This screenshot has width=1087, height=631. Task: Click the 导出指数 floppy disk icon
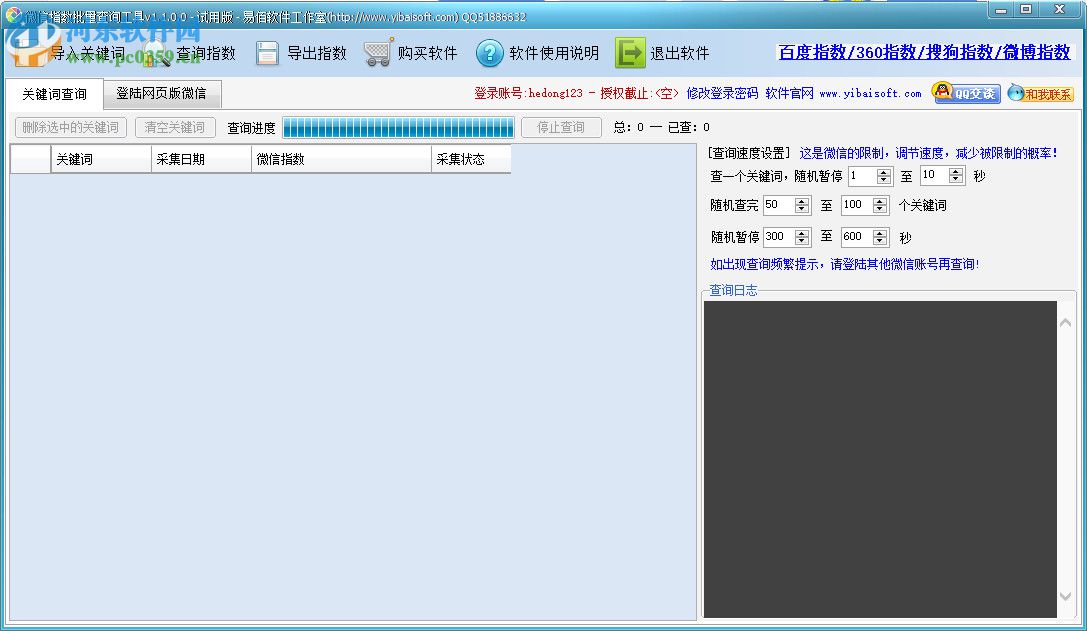click(267, 53)
